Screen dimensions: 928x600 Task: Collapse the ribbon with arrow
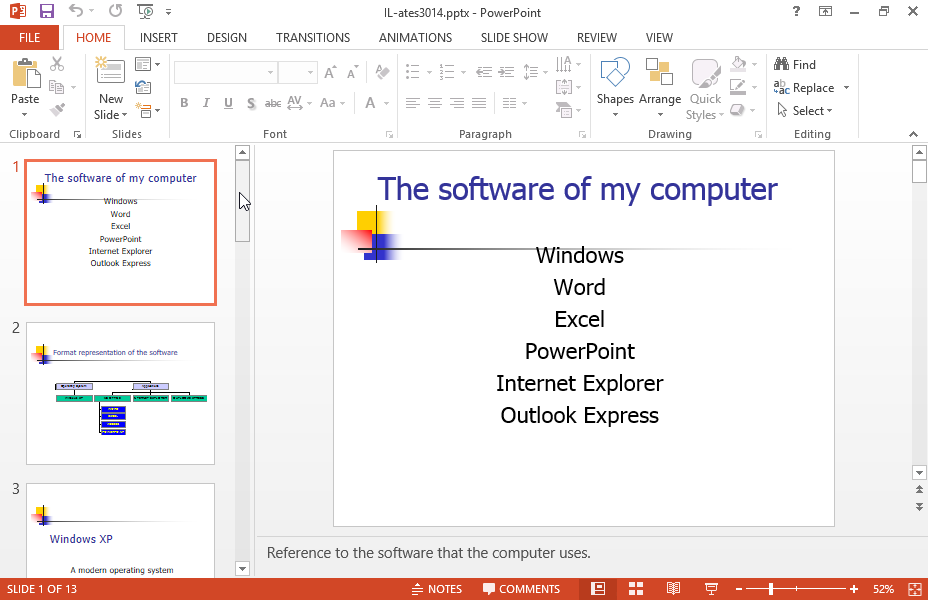pos(914,134)
